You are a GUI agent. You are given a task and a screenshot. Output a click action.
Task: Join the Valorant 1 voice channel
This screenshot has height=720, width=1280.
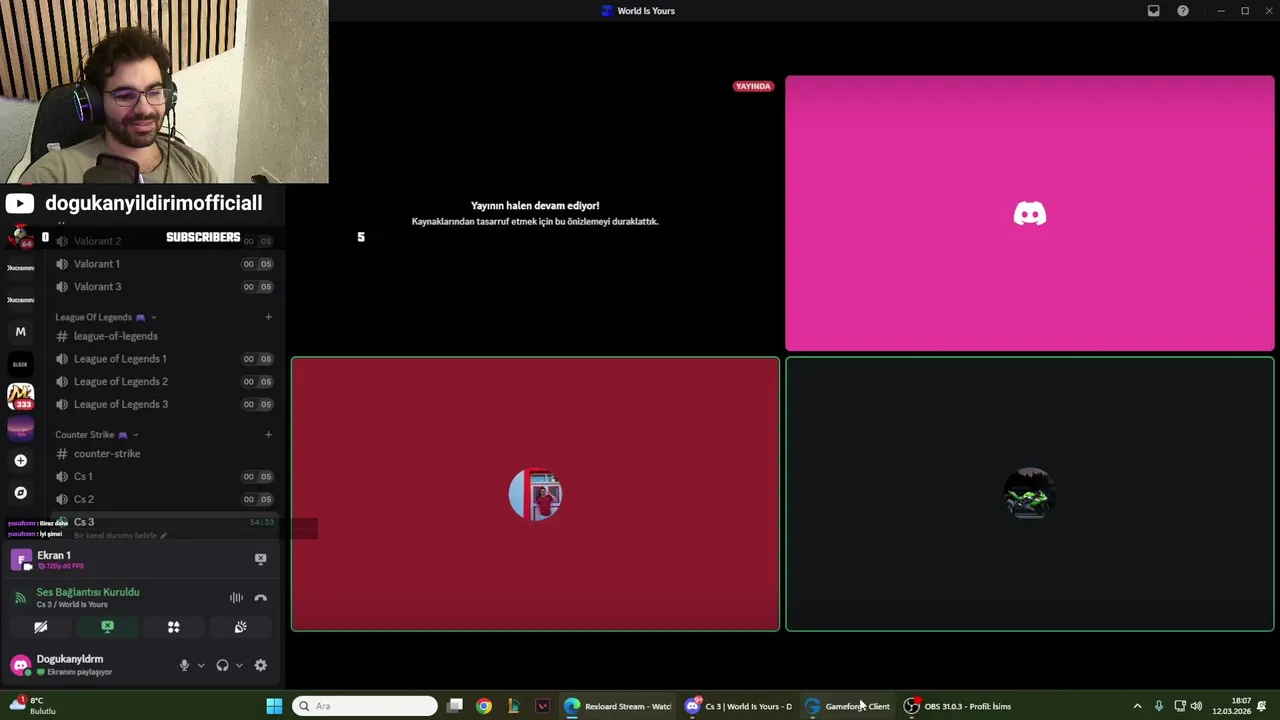(165, 264)
